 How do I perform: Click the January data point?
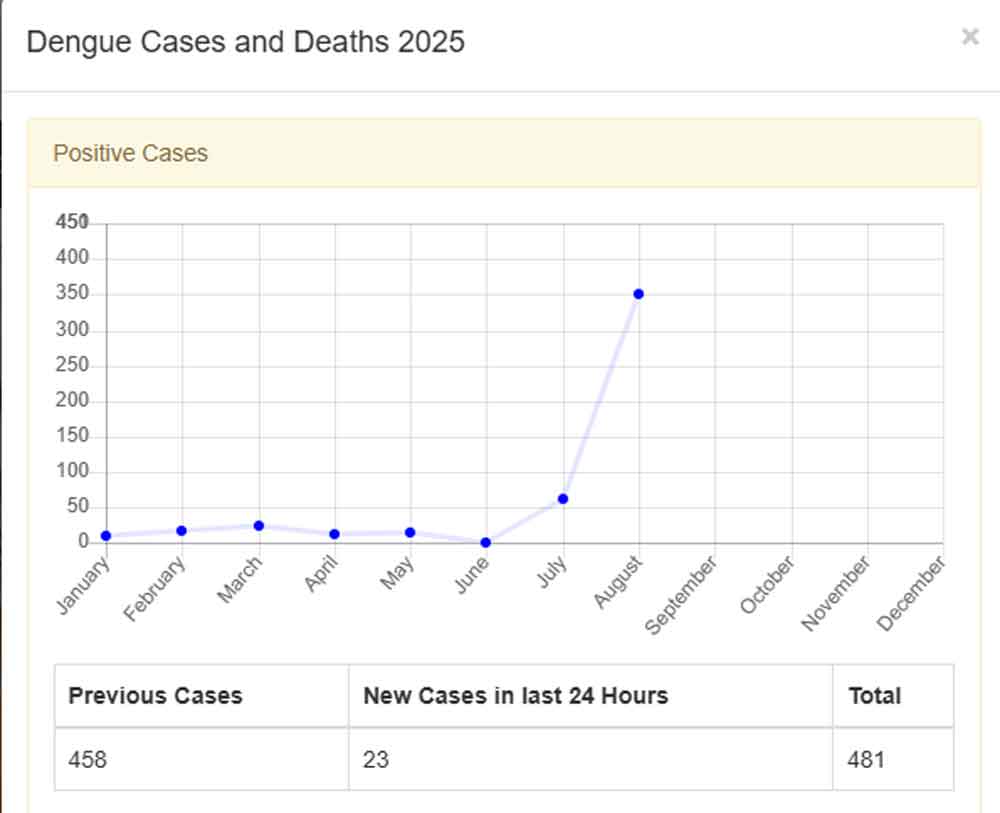(x=106, y=536)
